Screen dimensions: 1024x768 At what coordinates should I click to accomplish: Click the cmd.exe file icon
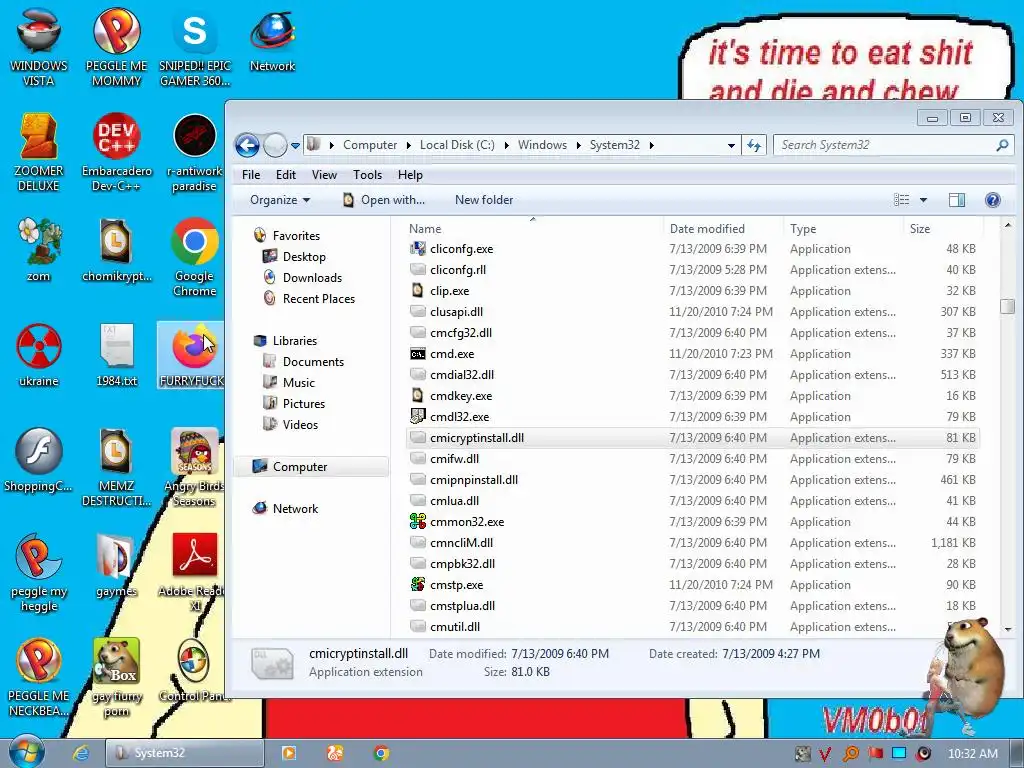tap(418, 354)
